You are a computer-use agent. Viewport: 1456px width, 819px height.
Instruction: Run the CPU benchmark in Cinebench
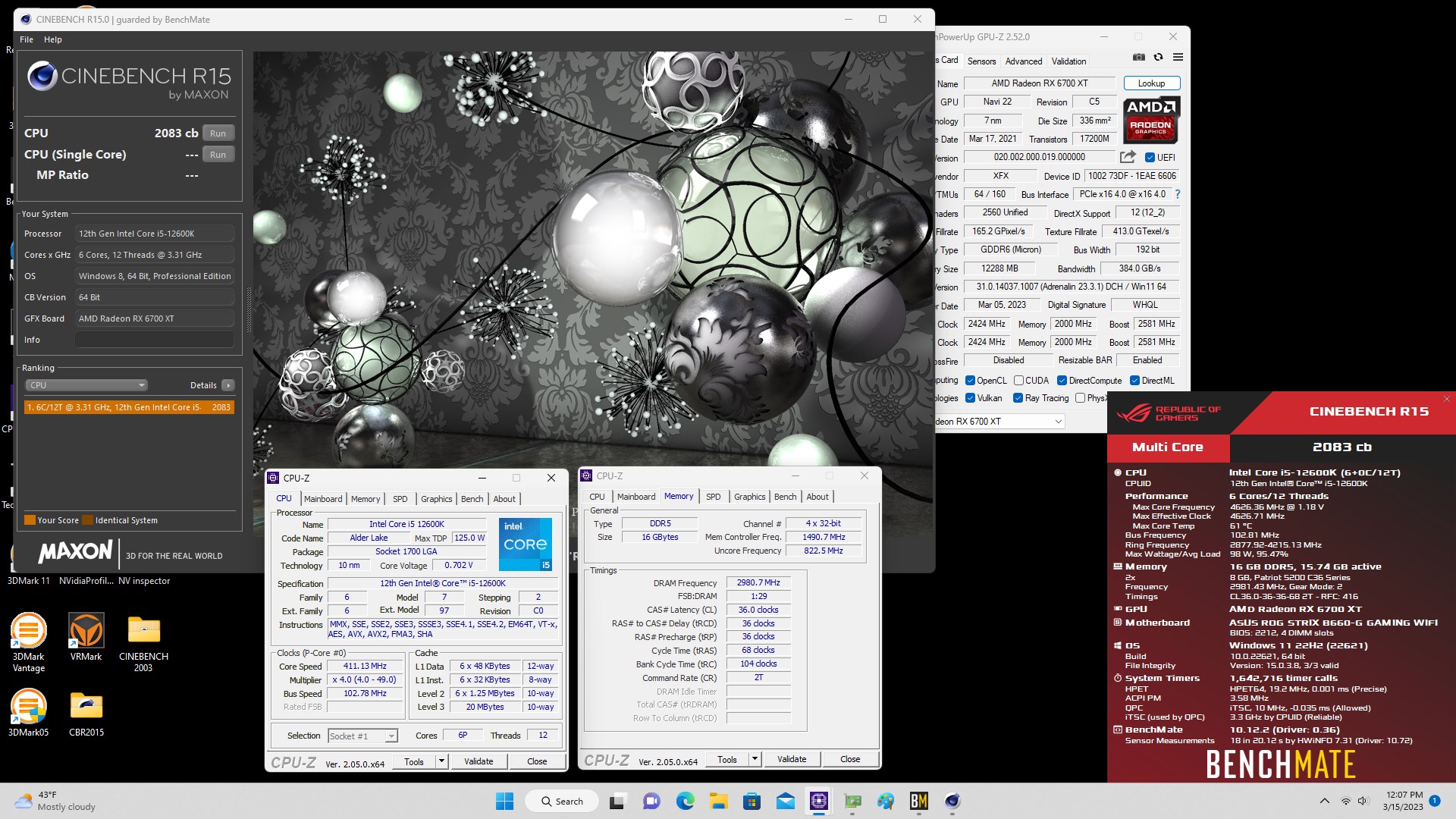tap(218, 133)
